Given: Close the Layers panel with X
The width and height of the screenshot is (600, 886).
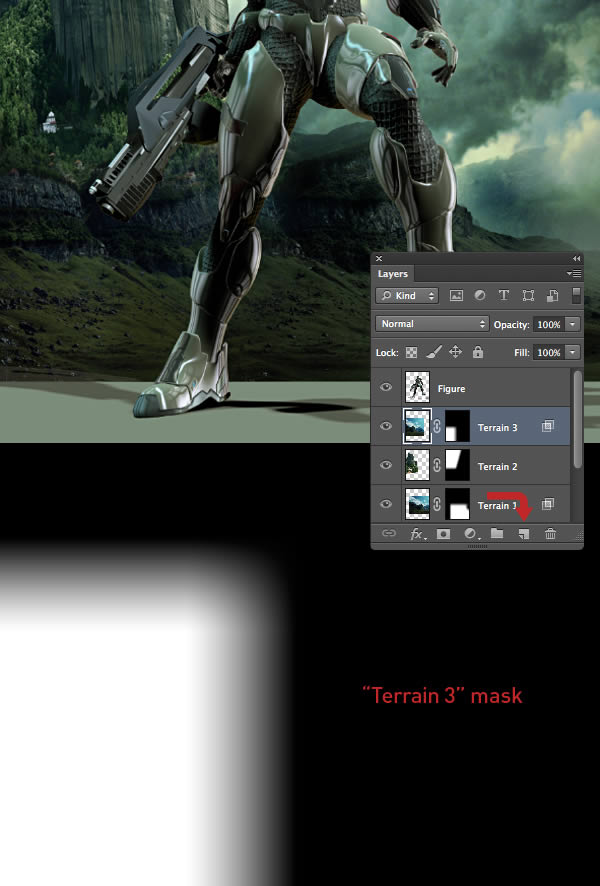Looking at the screenshot, I should (379, 258).
